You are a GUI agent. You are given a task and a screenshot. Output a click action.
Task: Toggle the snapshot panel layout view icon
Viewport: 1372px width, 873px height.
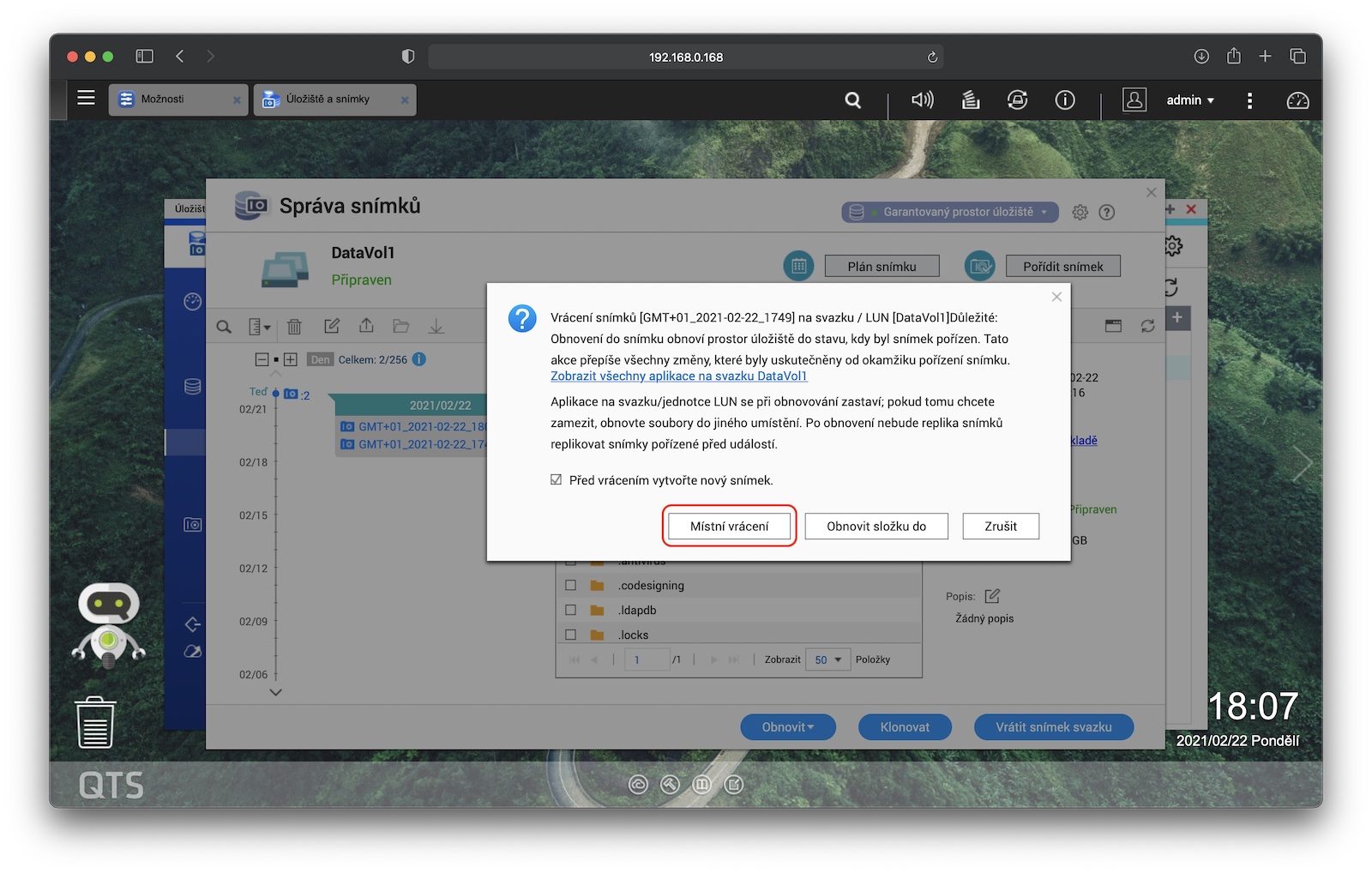tap(1113, 326)
